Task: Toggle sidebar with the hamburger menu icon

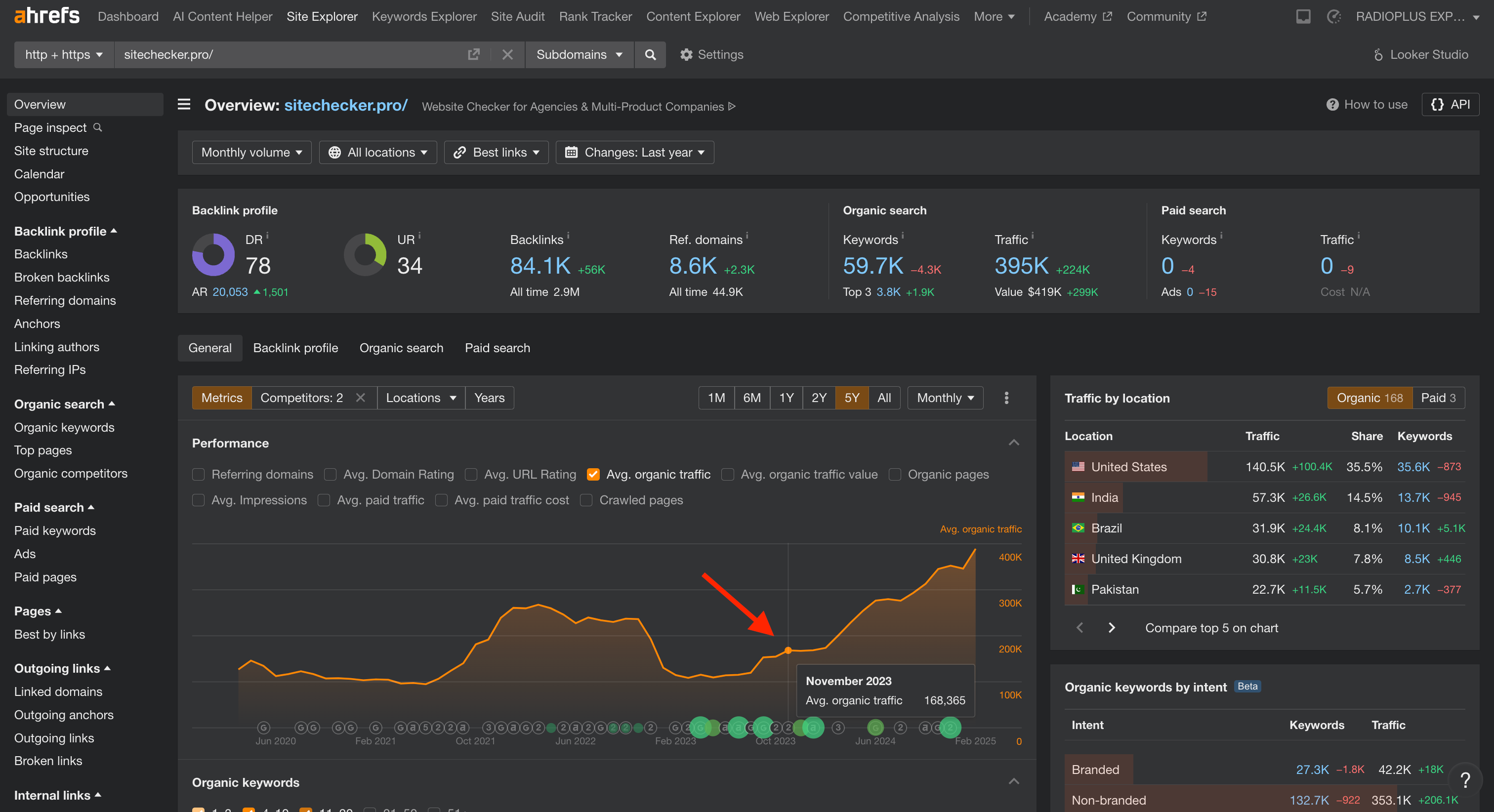Action: click(x=184, y=104)
